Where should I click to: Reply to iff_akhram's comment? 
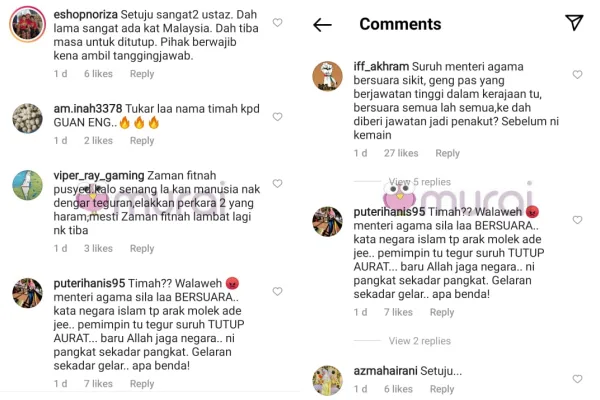(x=447, y=153)
